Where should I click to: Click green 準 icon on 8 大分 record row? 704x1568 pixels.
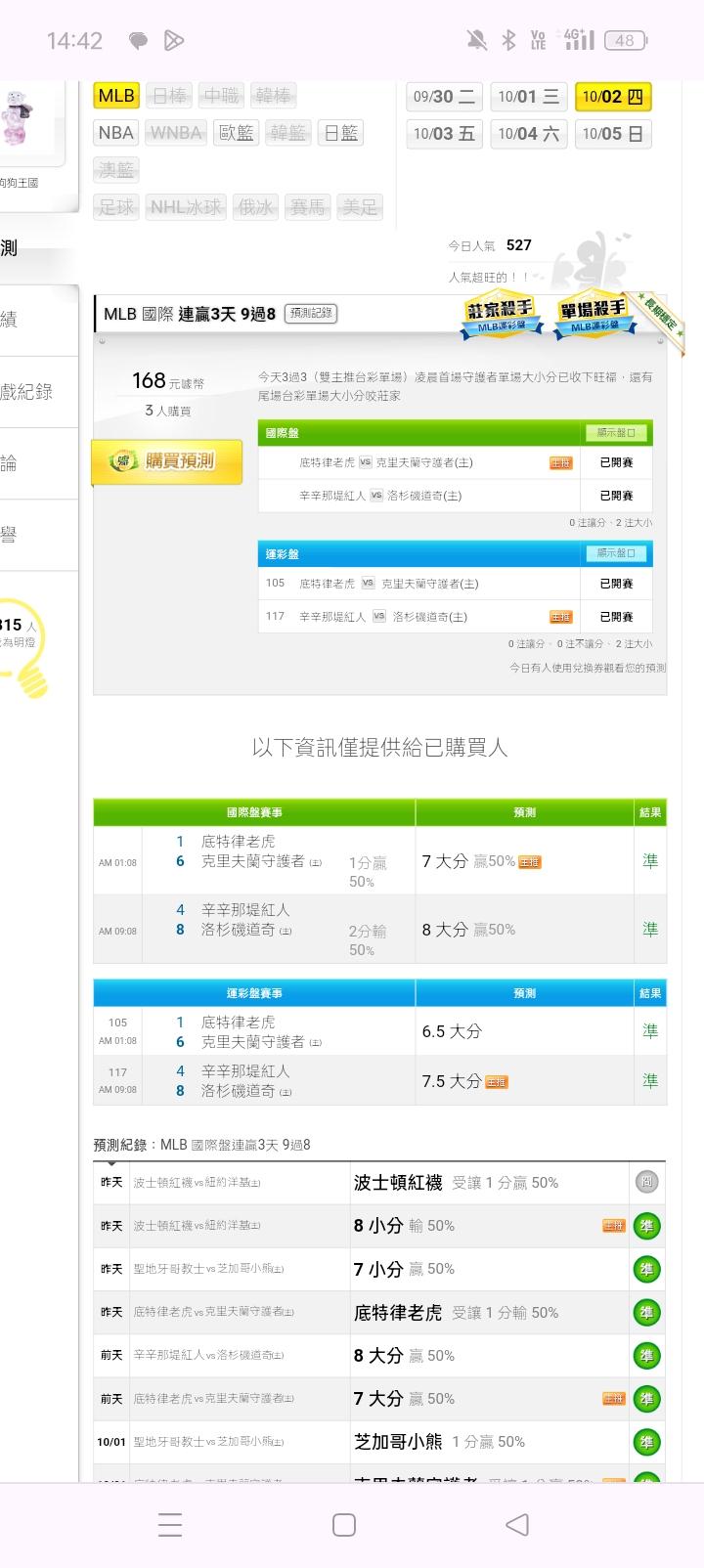(x=645, y=1356)
